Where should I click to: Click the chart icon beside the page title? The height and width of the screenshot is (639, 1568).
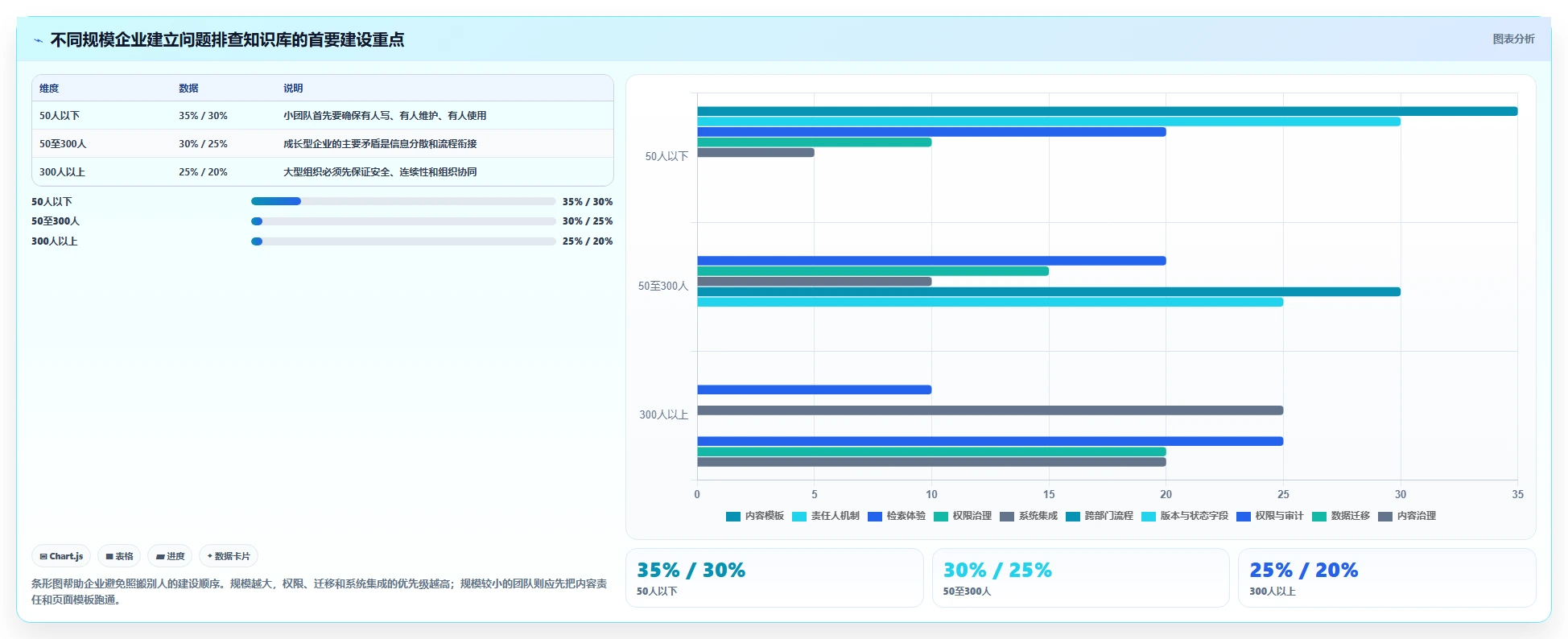click(x=38, y=40)
